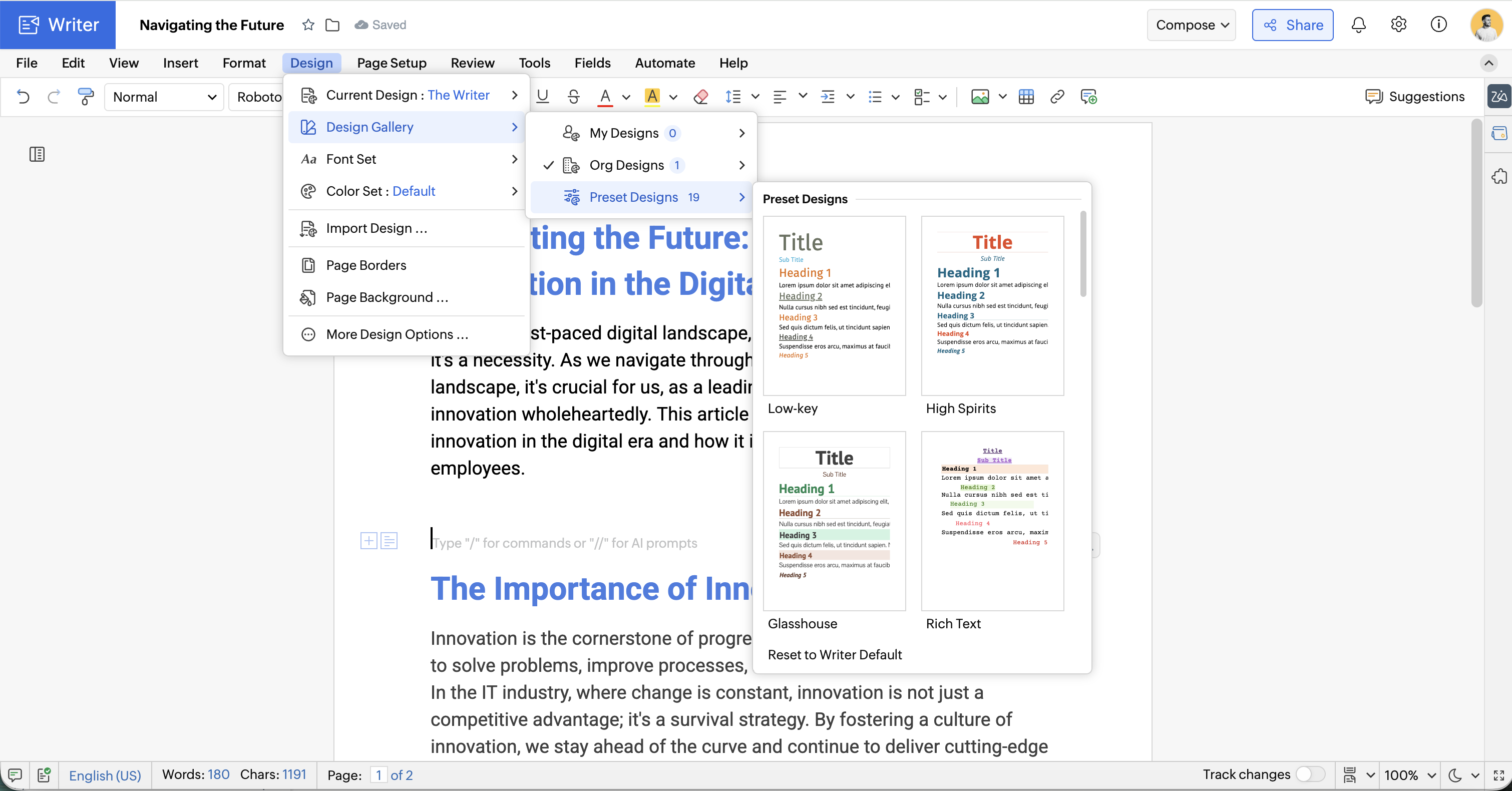Insert a table from the toolbar
Viewport: 1512px width, 791px height.
pyautogui.click(x=1026, y=97)
